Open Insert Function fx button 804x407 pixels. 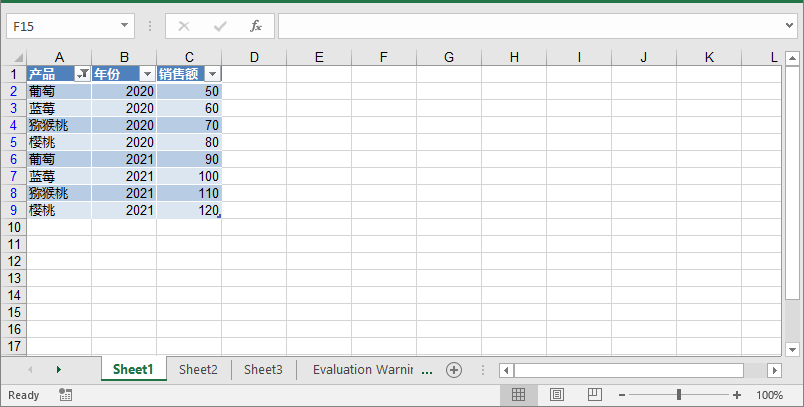click(256, 26)
